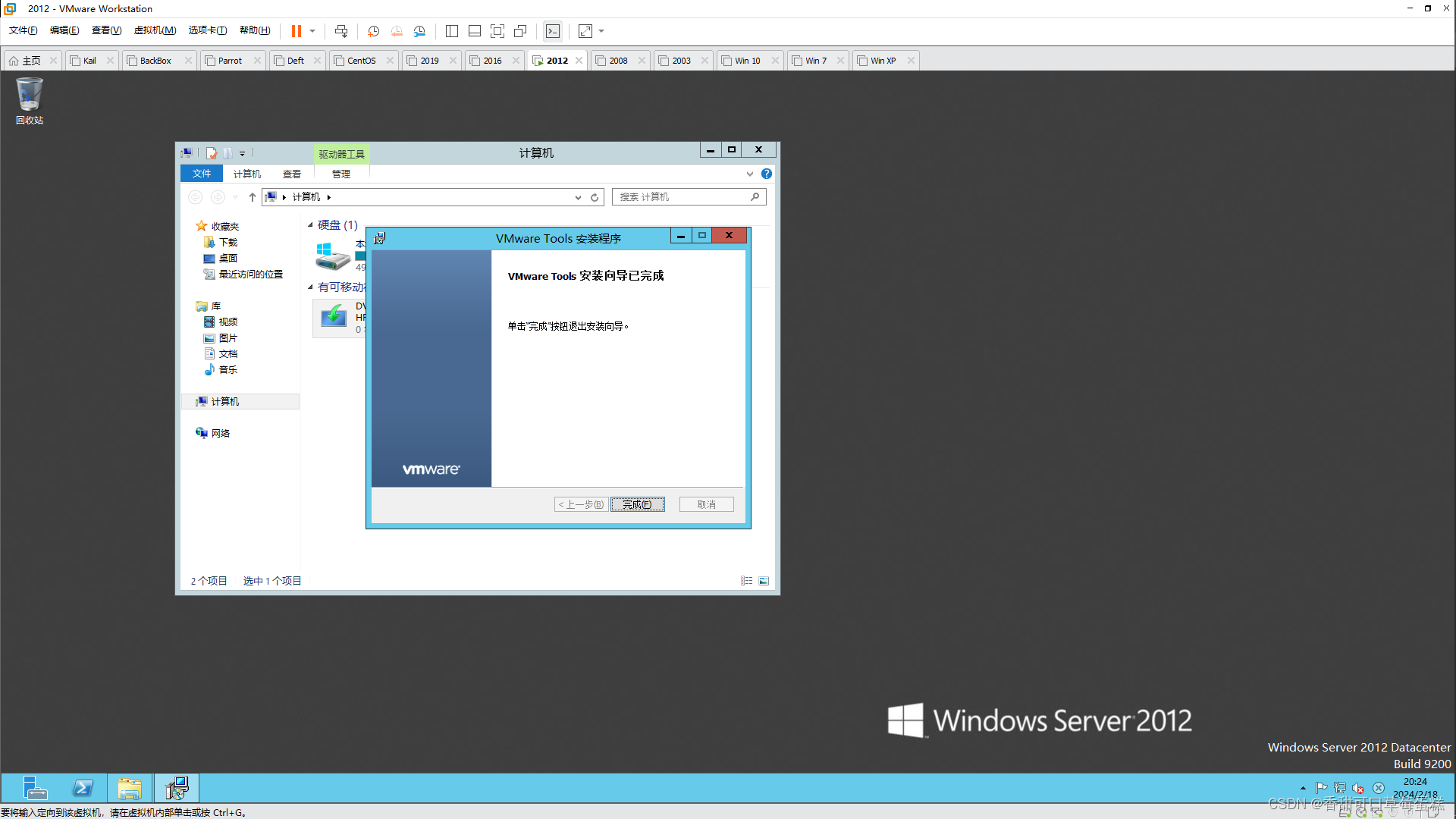Image resolution: width=1456 pixels, height=819 pixels.
Task: Open the snapshot manager icon
Action: click(x=419, y=31)
